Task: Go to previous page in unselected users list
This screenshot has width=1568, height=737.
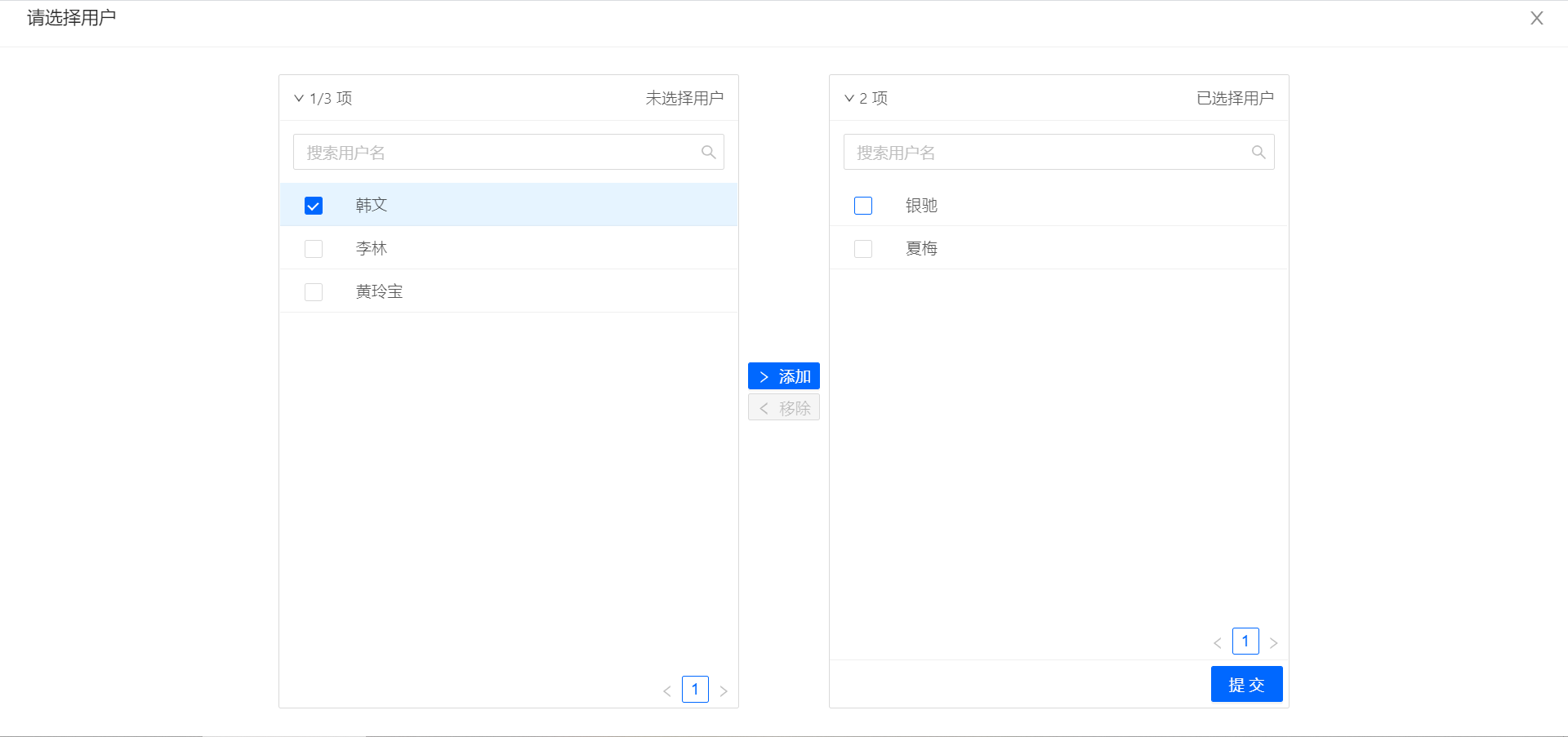Action: click(667, 690)
